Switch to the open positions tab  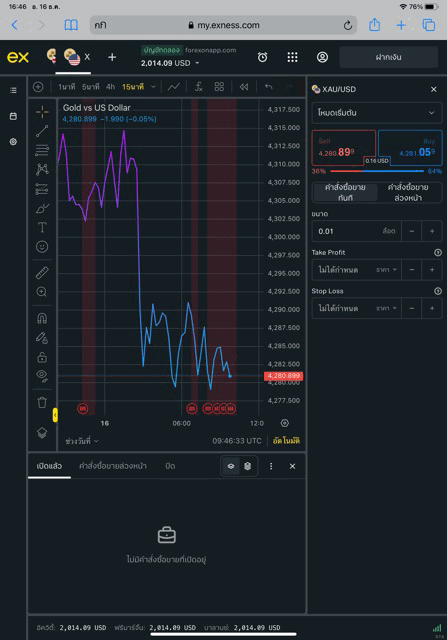point(49,466)
